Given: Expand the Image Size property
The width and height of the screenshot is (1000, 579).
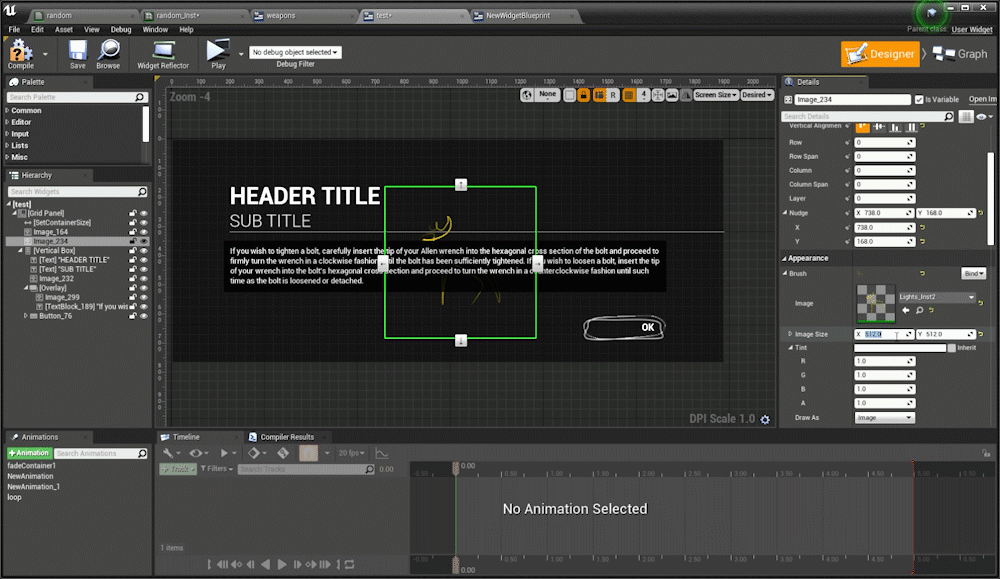Looking at the screenshot, I should click(x=790, y=334).
